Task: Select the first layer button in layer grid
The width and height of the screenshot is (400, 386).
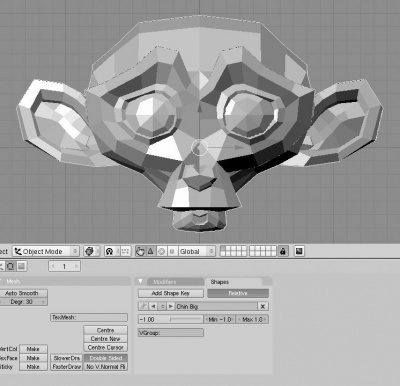Action: pyautogui.click(x=223, y=249)
